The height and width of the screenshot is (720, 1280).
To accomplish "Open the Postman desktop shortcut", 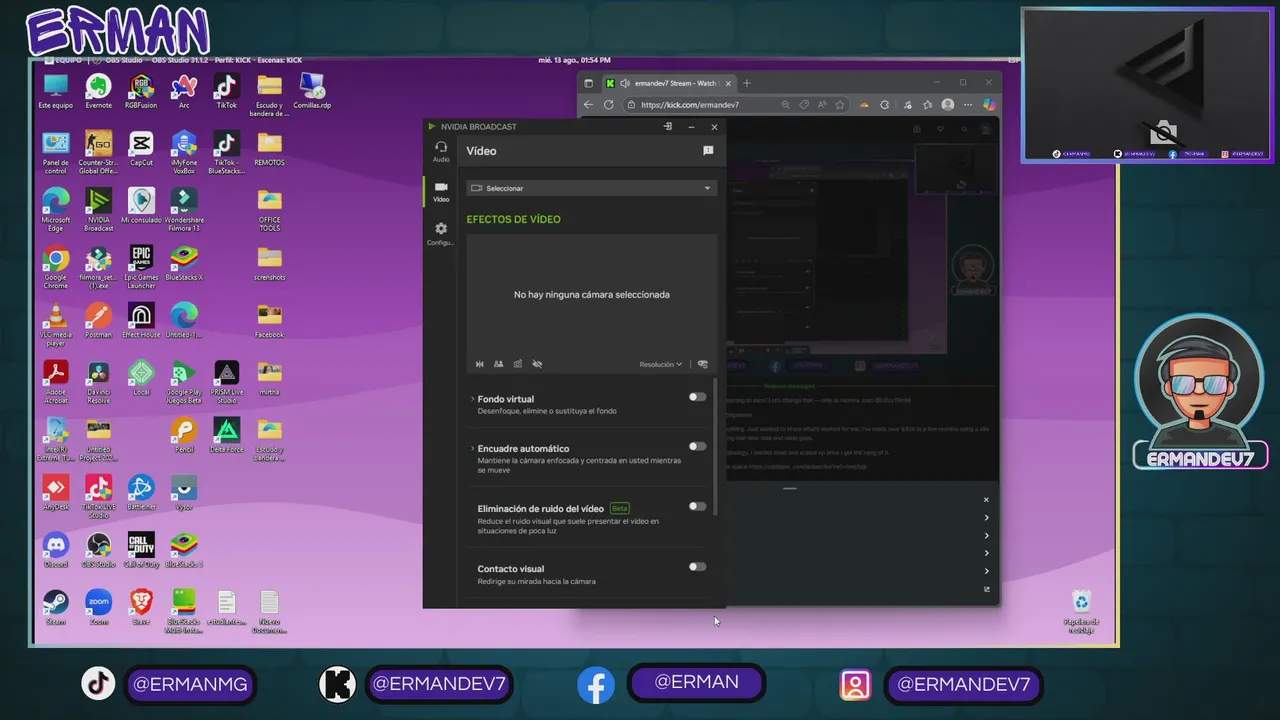I will (x=98, y=320).
